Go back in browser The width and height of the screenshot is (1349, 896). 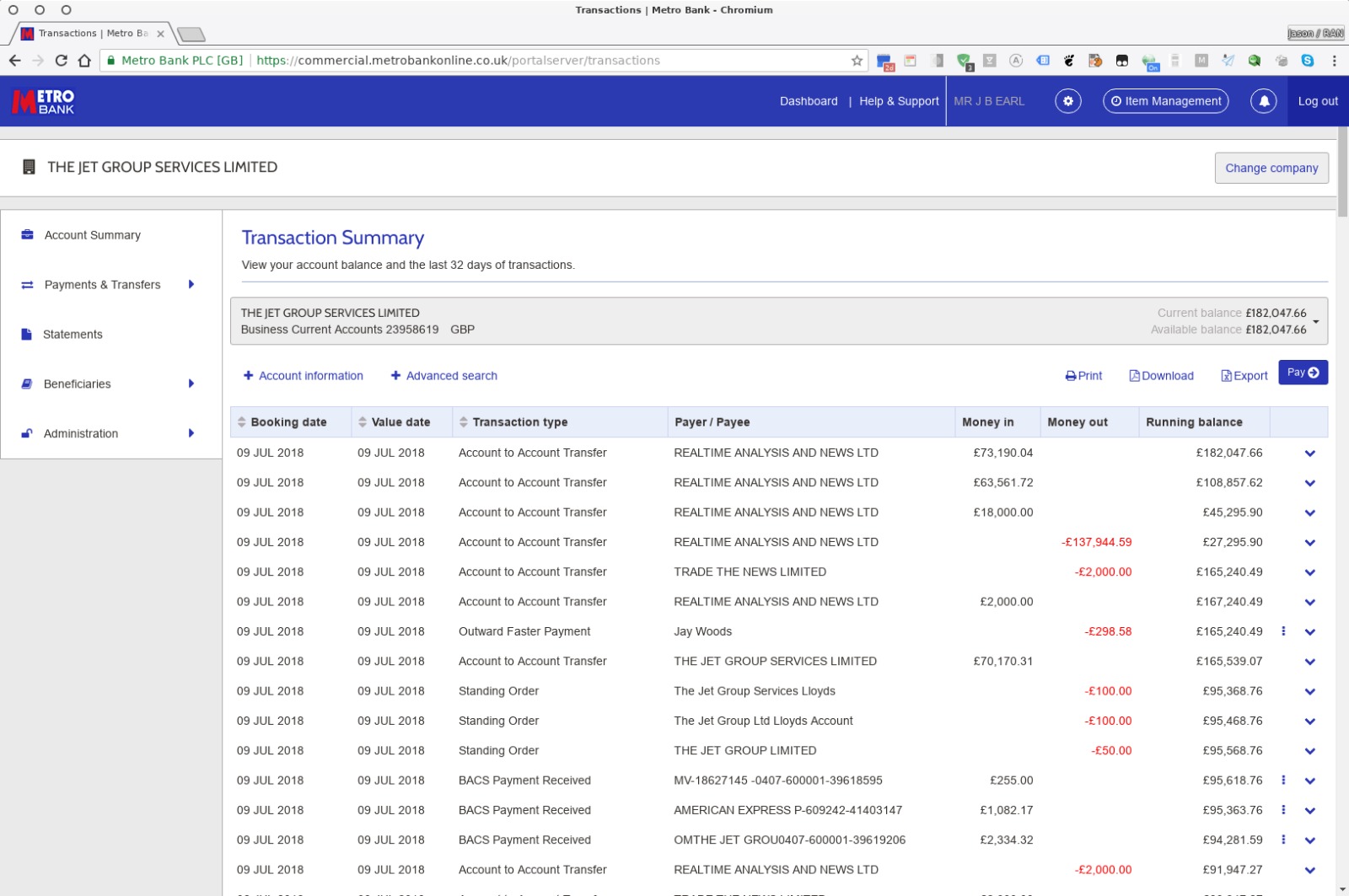point(14,61)
